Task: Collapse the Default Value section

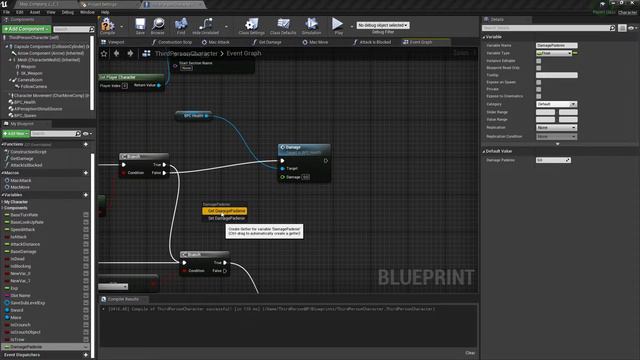Action: click(484, 151)
